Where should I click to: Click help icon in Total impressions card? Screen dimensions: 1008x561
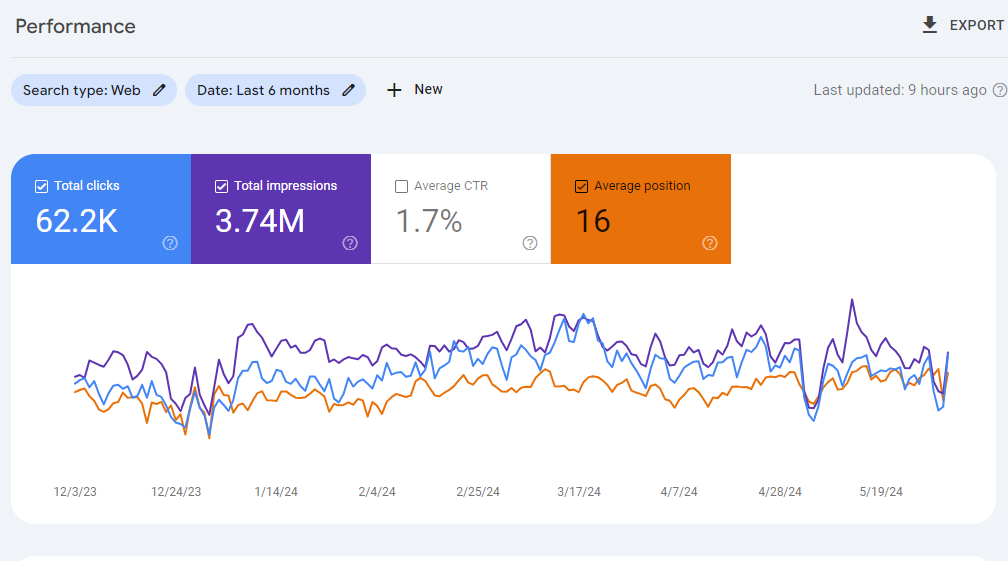tap(350, 243)
